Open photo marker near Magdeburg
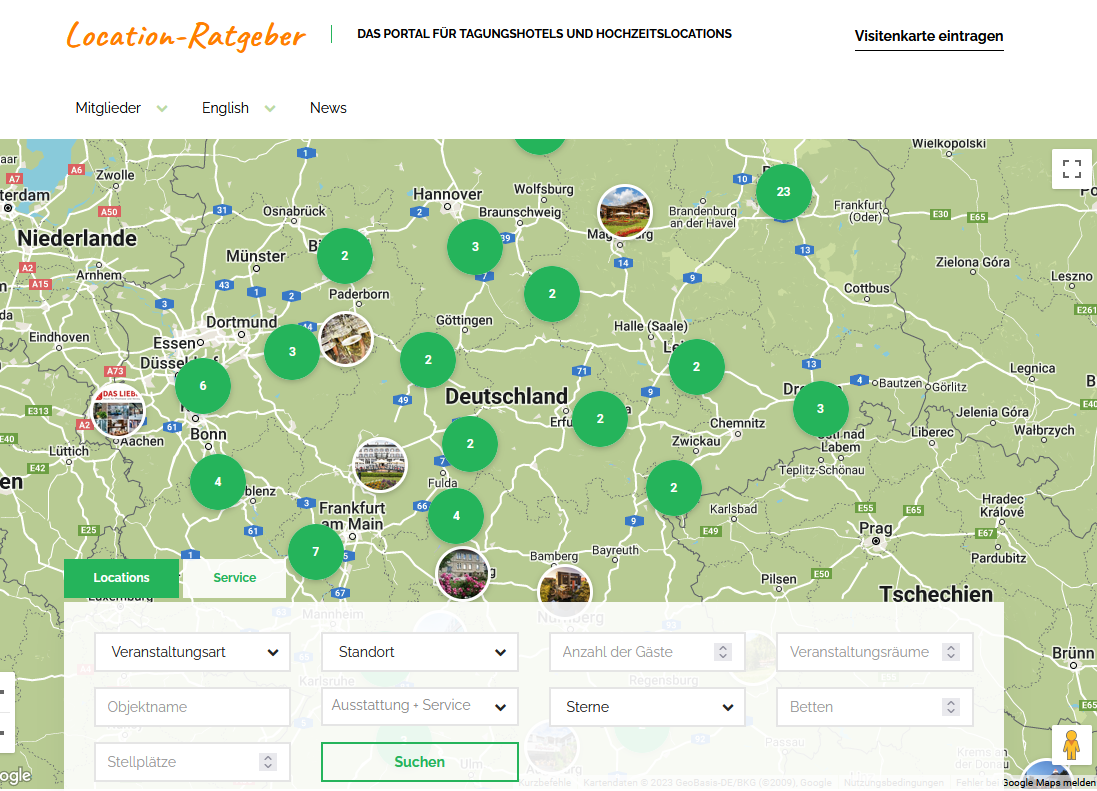1097x791 pixels. pos(625,212)
